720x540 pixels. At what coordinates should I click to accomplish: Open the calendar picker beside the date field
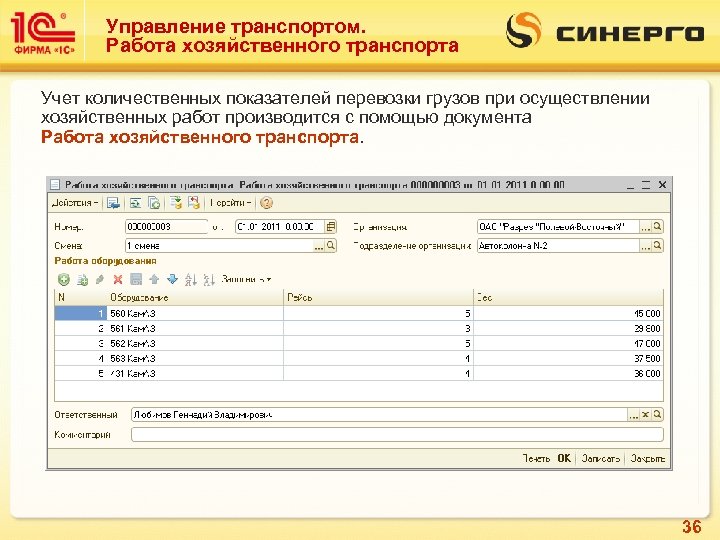click(x=331, y=227)
